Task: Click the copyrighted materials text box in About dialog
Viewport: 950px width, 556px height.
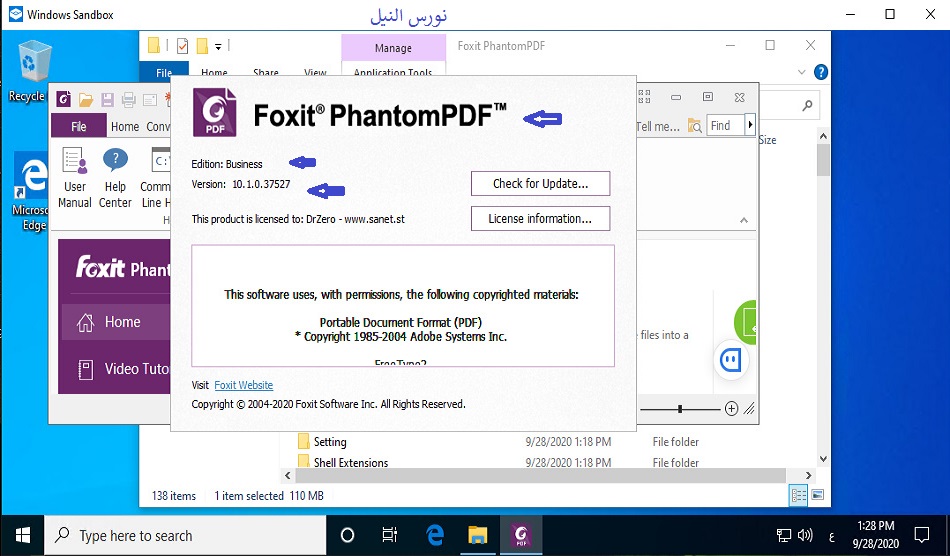Action: tap(403, 306)
